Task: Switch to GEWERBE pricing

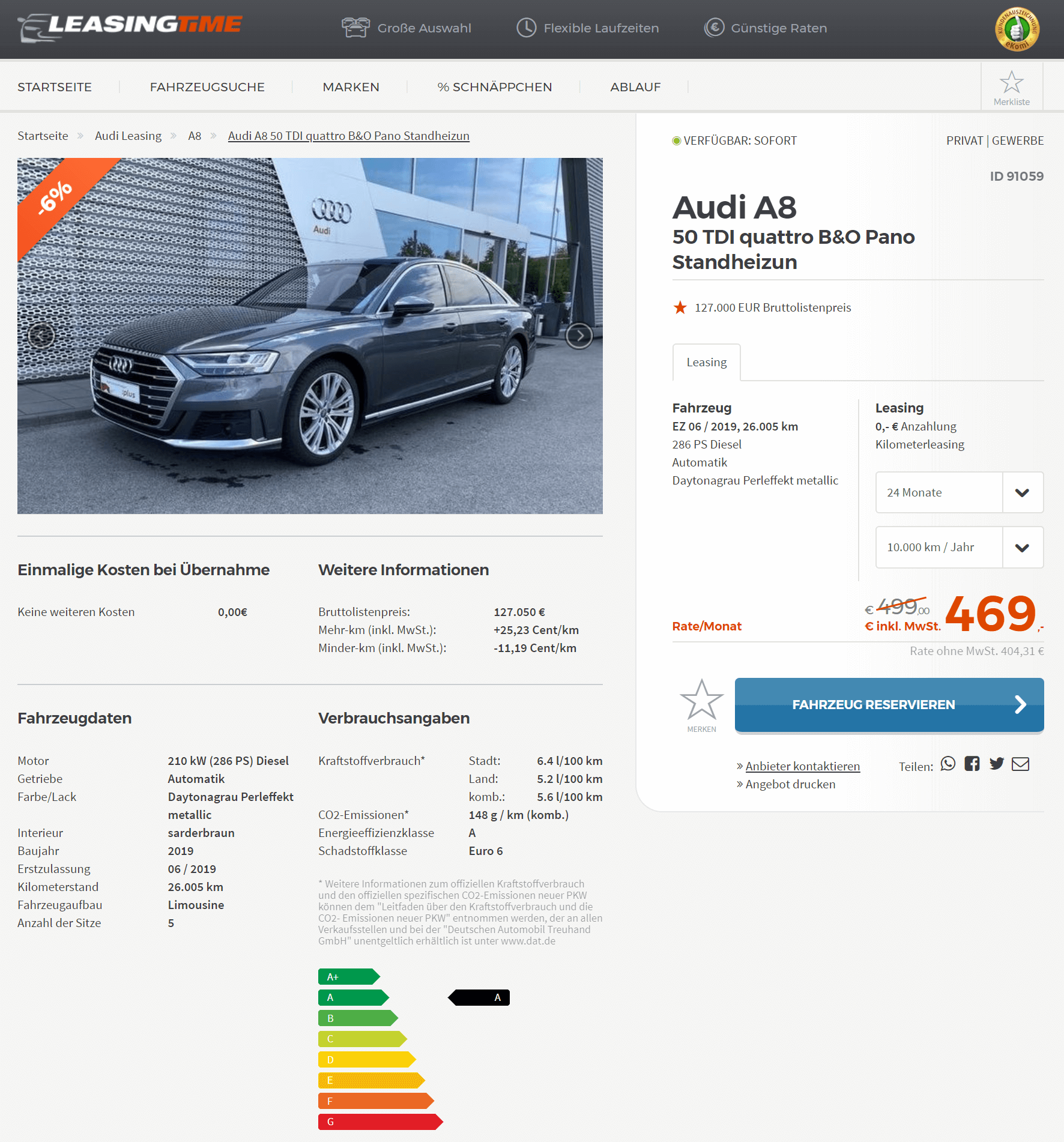Action: [x=1018, y=140]
